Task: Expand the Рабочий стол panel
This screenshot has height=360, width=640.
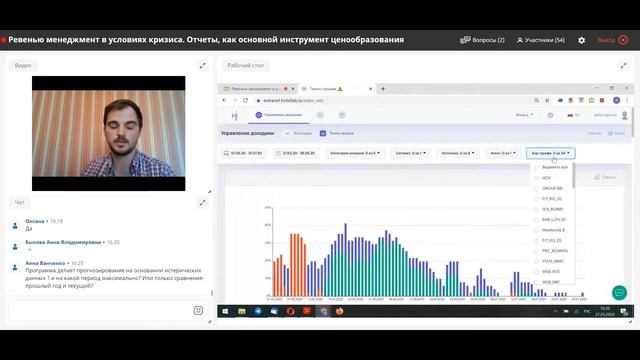Action: [623, 65]
